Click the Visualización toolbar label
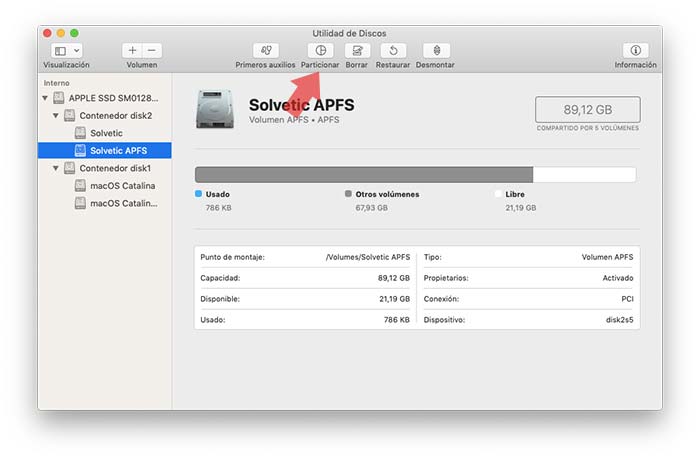 tap(66, 65)
